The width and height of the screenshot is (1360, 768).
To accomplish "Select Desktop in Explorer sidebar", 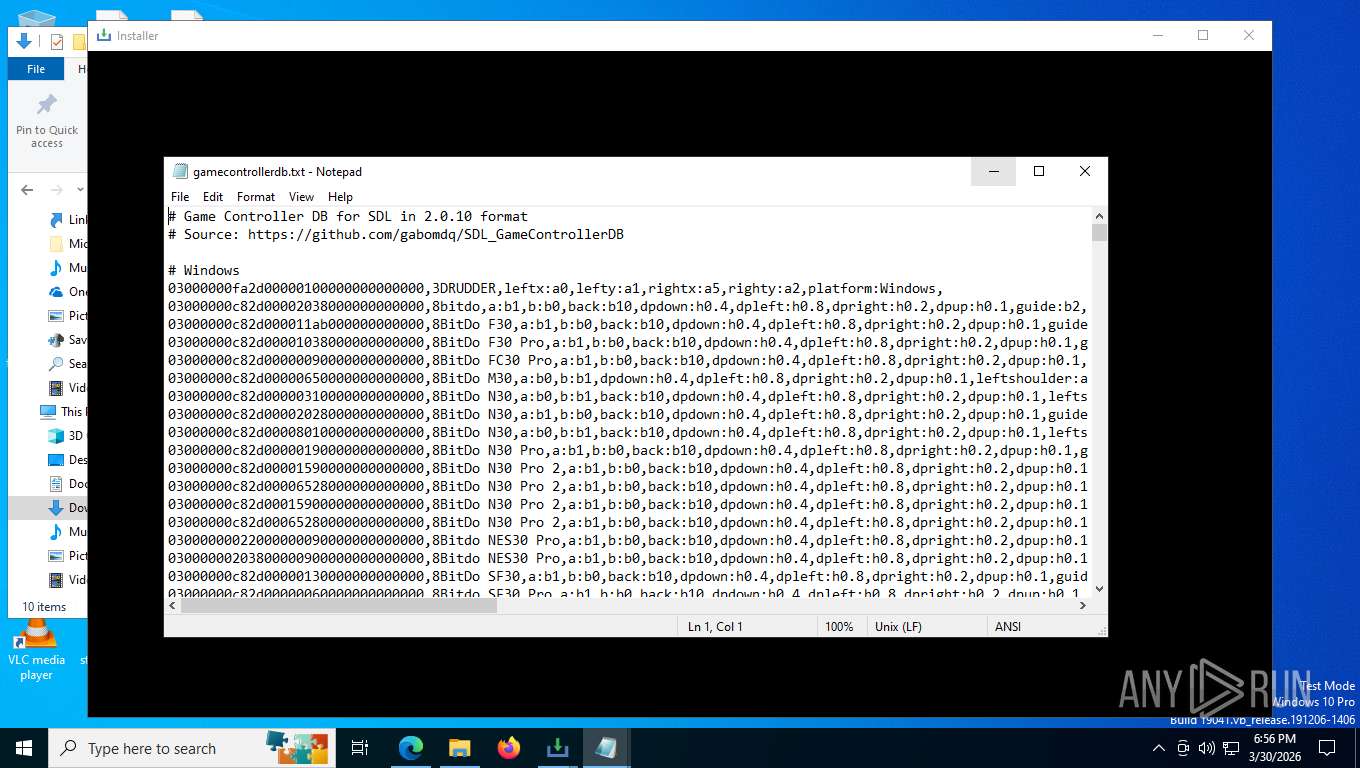I will pyautogui.click(x=68, y=460).
